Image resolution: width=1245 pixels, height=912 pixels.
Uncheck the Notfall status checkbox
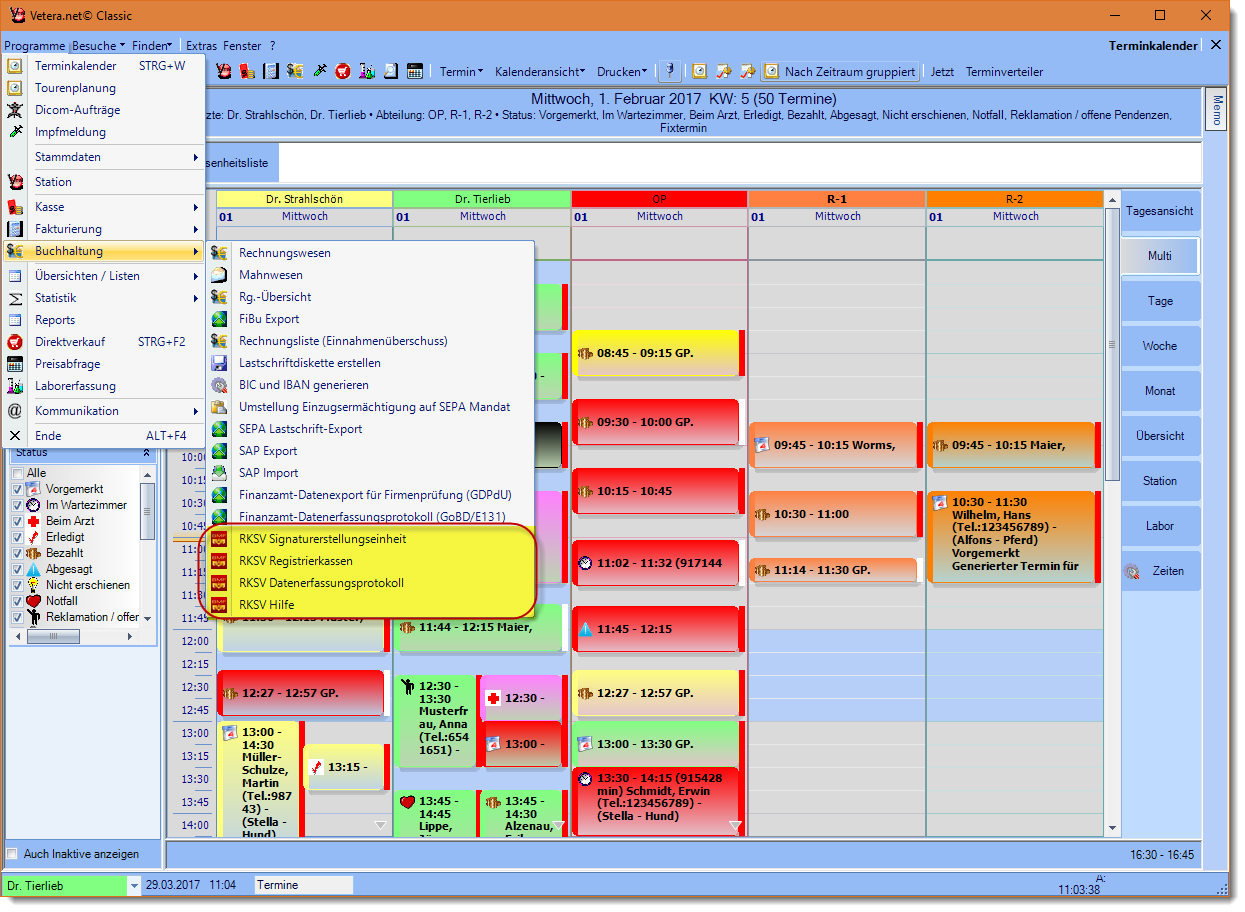tap(17, 601)
